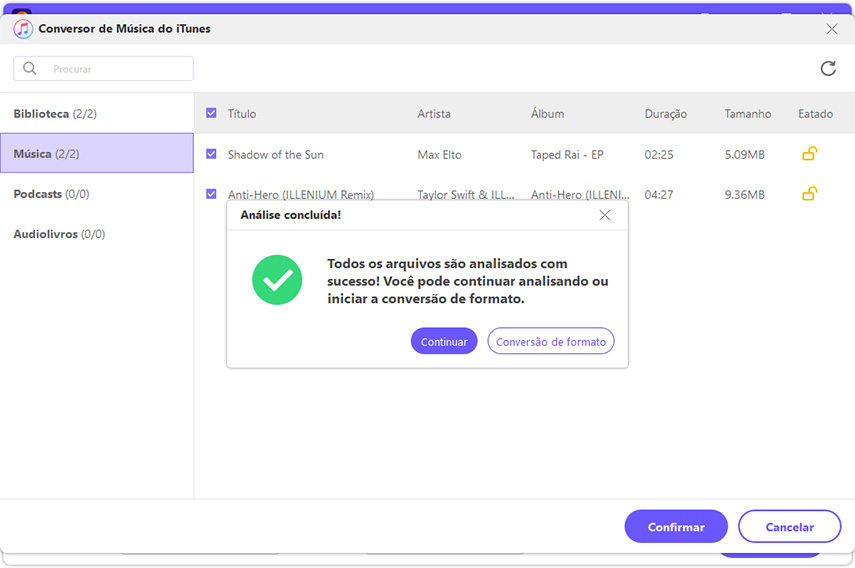
Task: Click duration 04:27
Action: pos(659,195)
